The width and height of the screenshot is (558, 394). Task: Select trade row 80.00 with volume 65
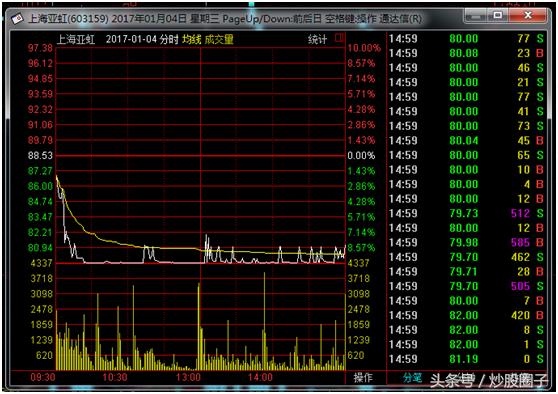(466, 155)
